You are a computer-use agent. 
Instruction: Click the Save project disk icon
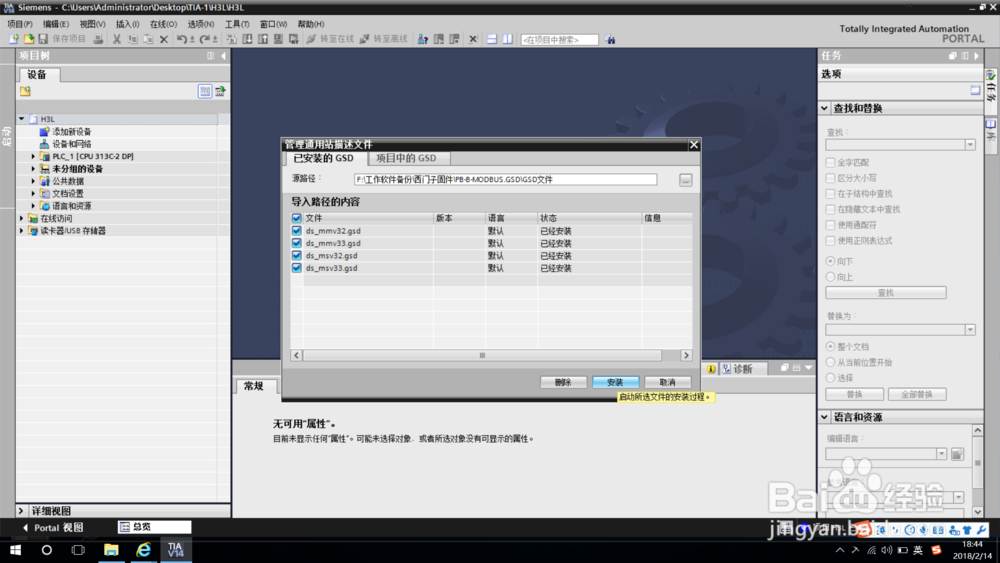tap(43, 40)
